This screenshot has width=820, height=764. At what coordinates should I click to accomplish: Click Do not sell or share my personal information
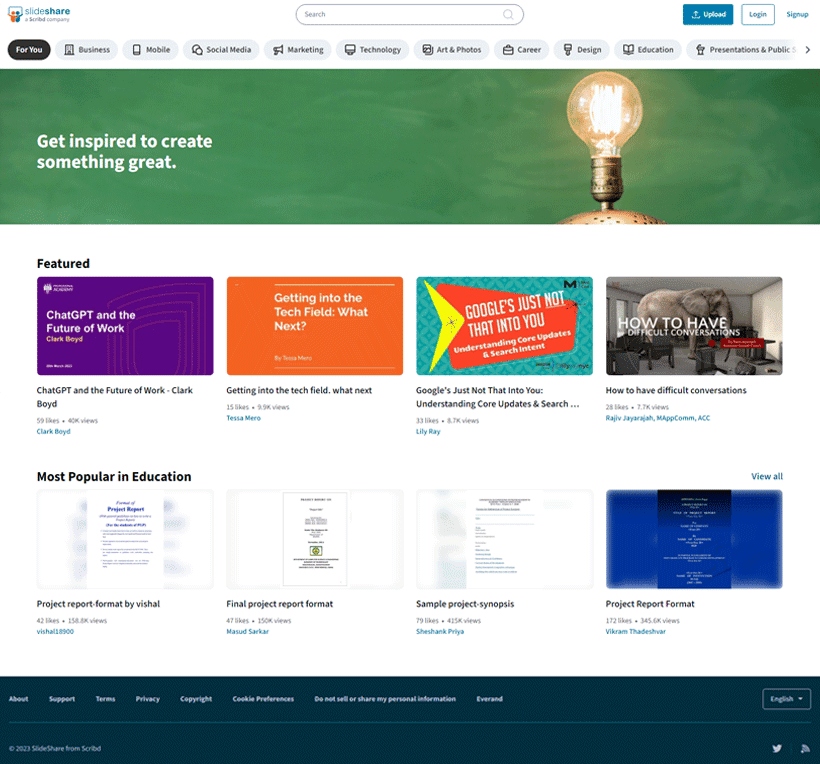click(x=385, y=699)
